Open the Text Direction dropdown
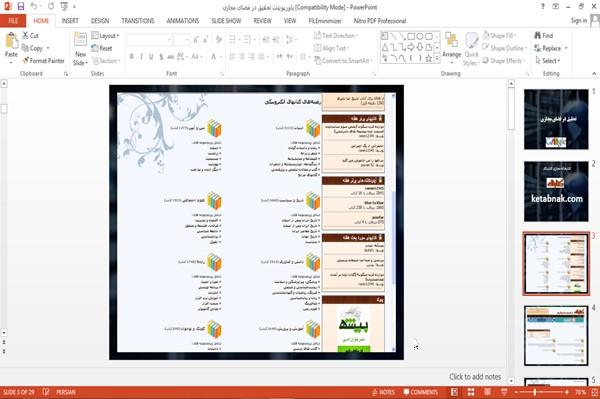The height and width of the screenshot is (399, 600). [x=336, y=36]
